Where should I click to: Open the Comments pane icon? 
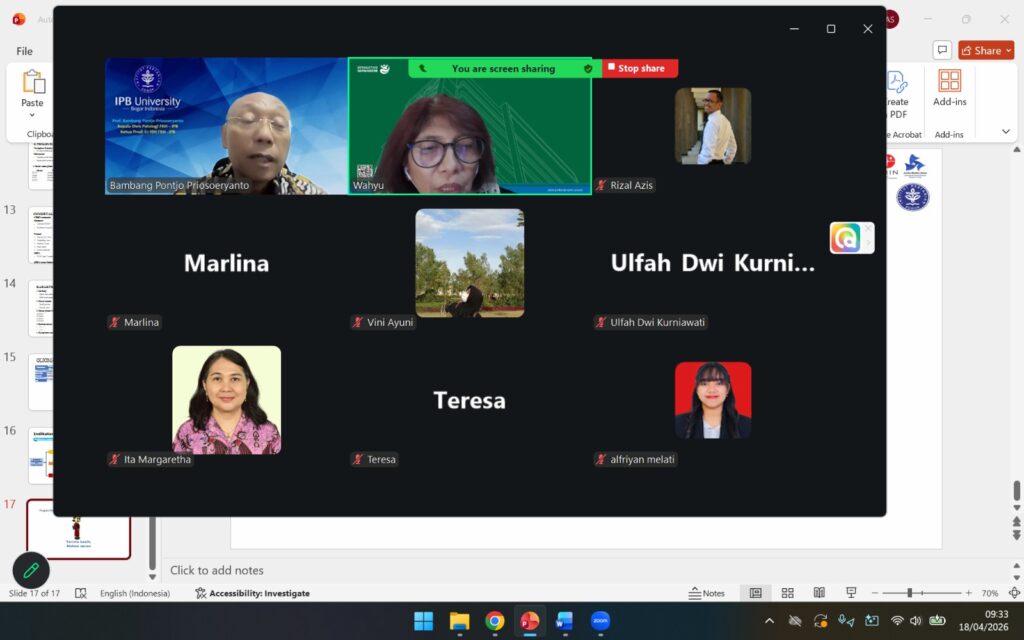tap(942, 50)
